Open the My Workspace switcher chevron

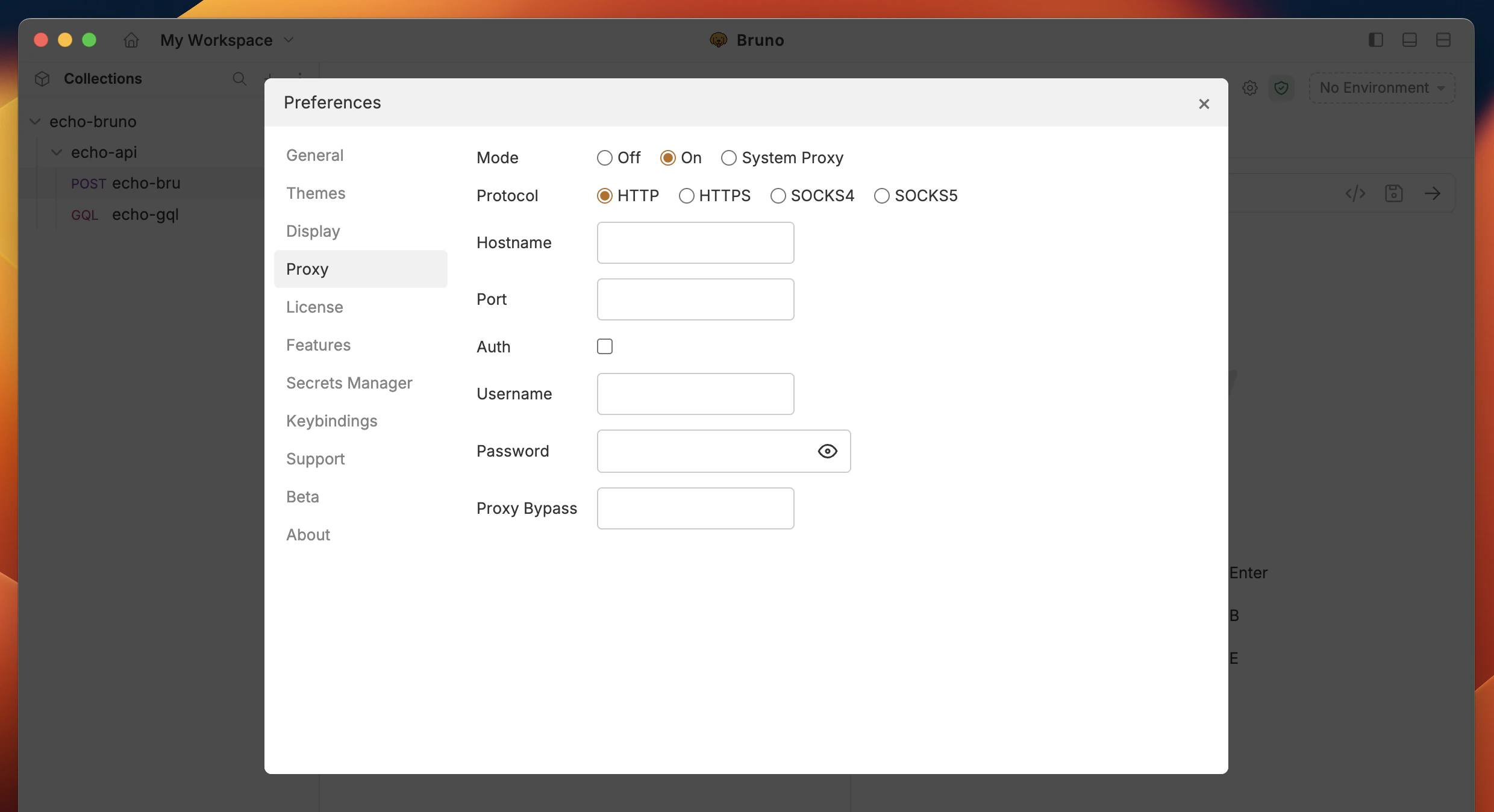289,40
